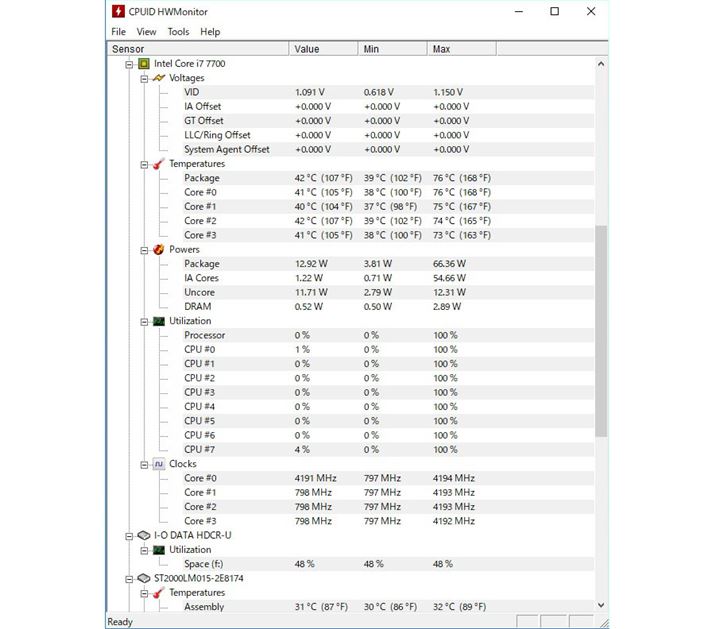
Task: Collapse the Intel Core i7 7700 tree node
Action: point(129,64)
